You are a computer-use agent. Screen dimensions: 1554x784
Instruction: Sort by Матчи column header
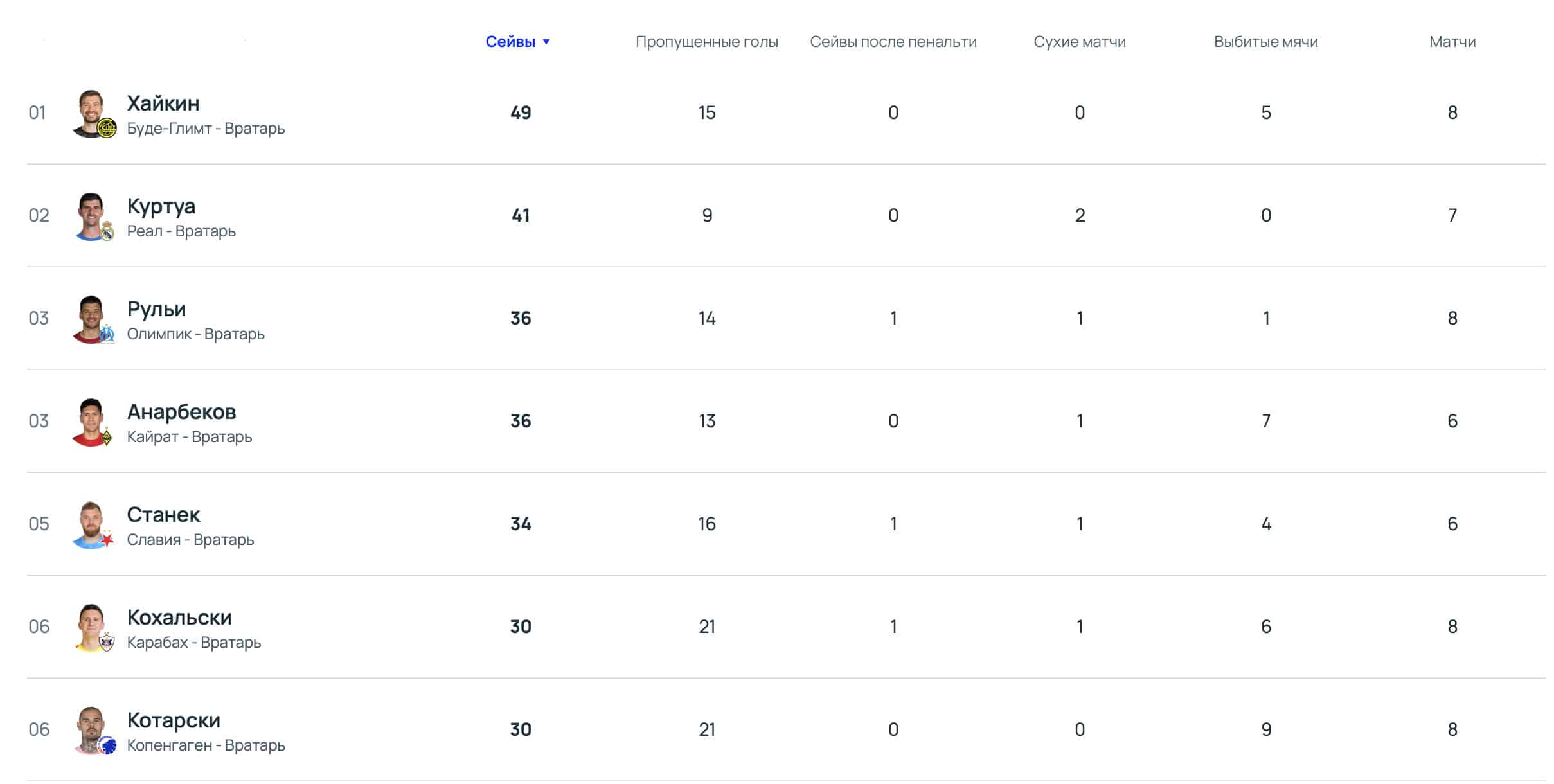click(1452, 42)
